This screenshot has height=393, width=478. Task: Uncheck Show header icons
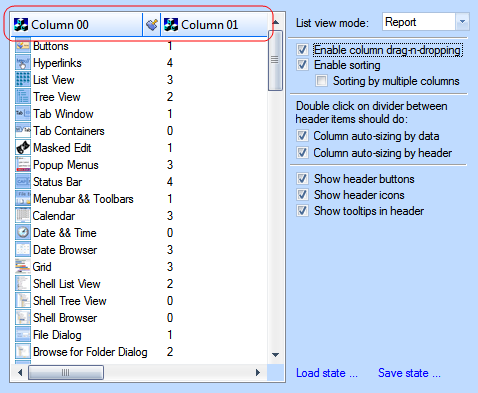point(302,195)
